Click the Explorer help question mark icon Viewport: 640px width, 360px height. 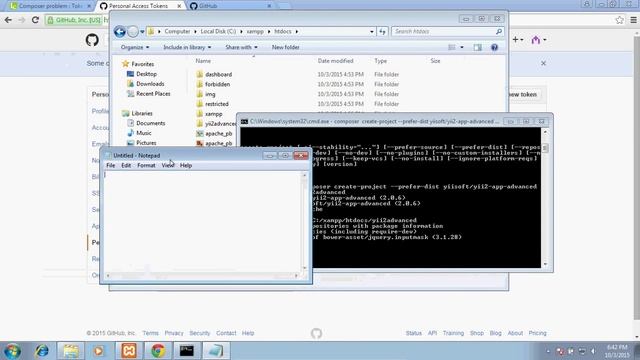coord(494,47)
